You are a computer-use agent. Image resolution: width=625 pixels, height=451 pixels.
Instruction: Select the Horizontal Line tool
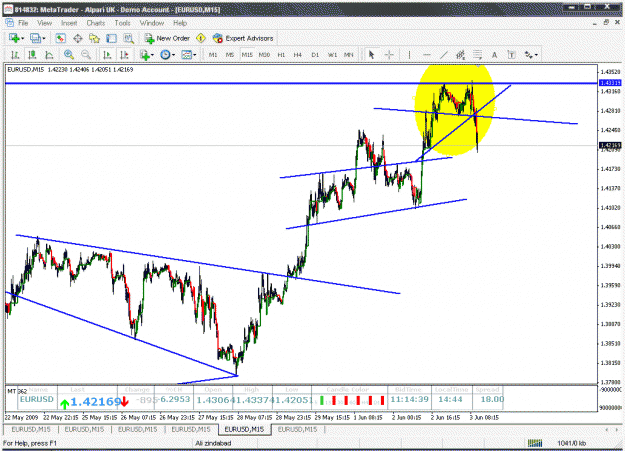(x=426, y=55)
